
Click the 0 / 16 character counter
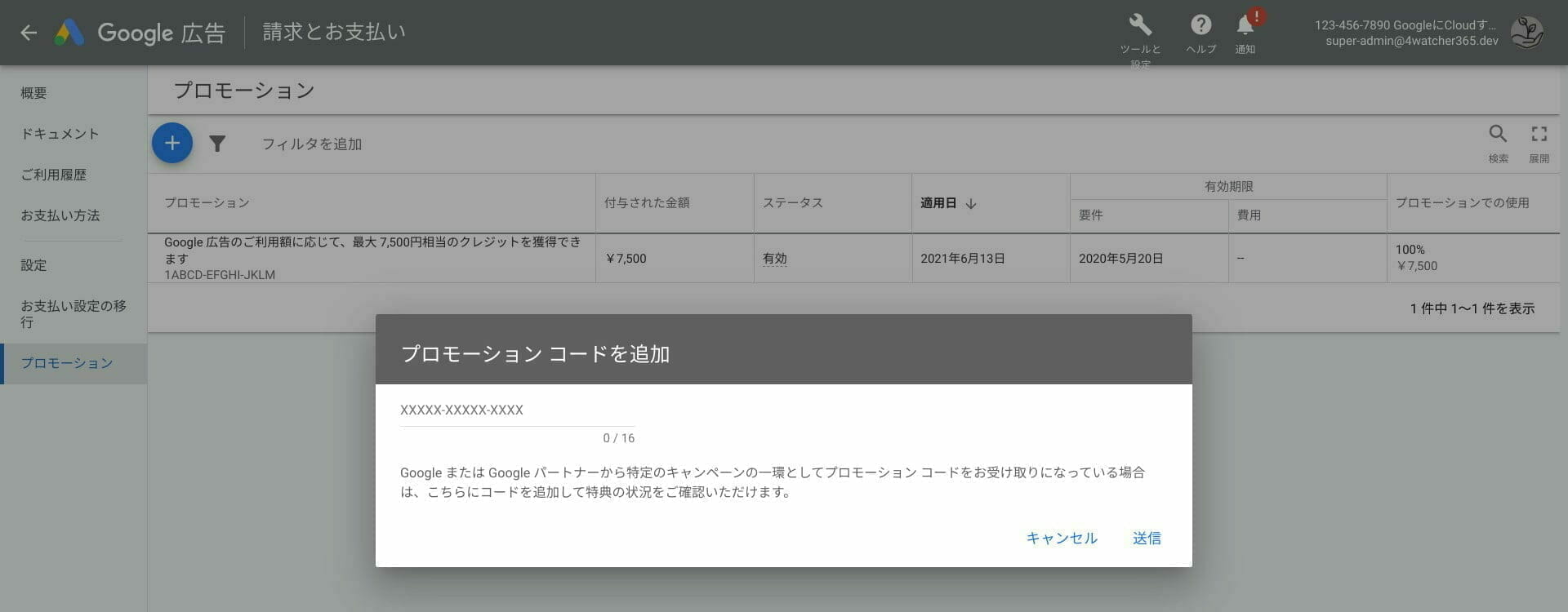[619, 438]
